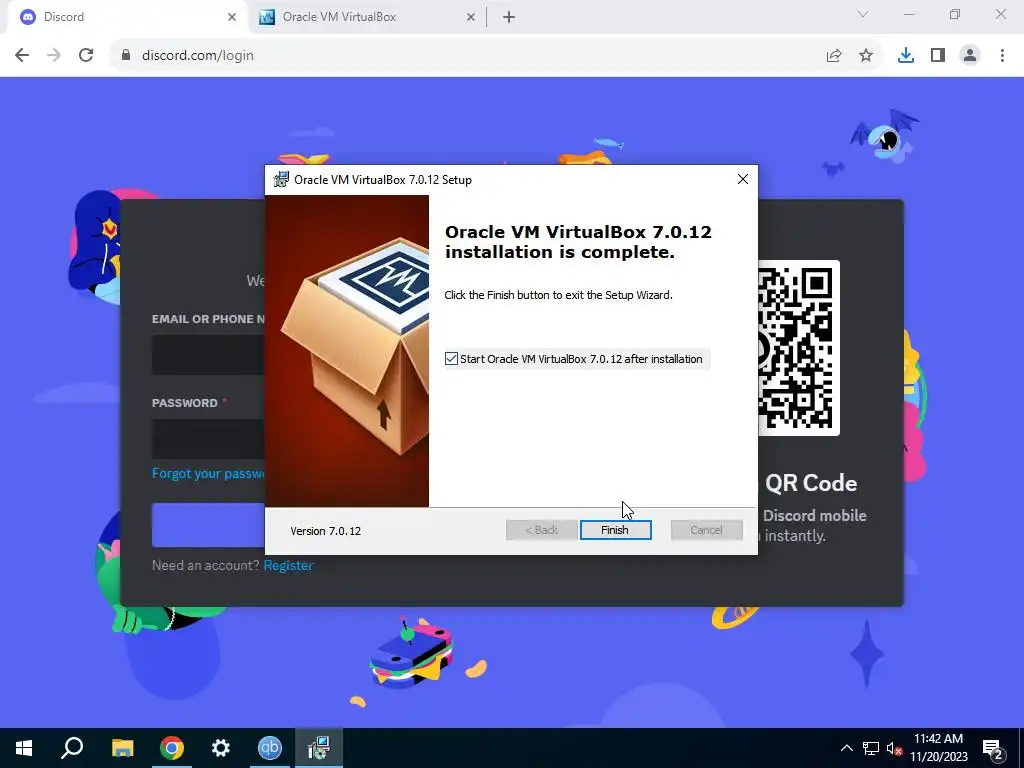Switch to the Discord browser tab
Screen dimensions: 1024x768
tap(127, 17)
